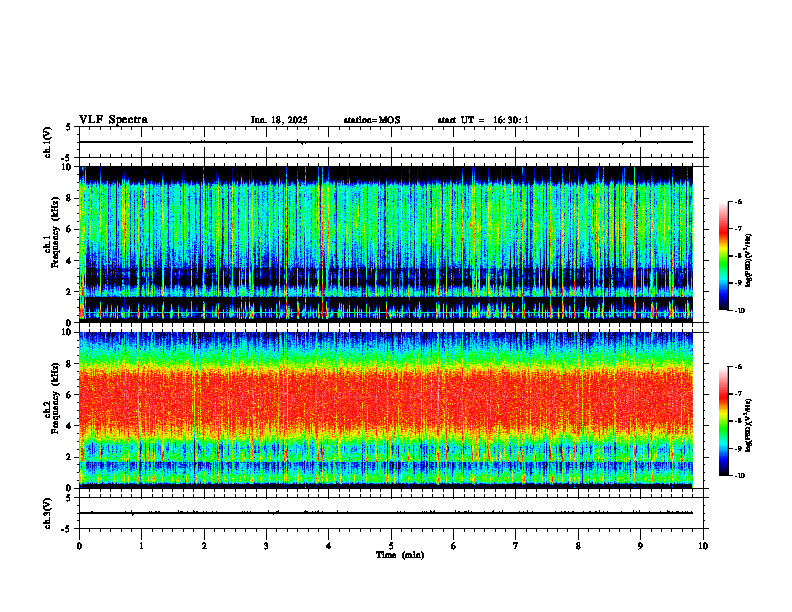Click the "Jan. 18, 2025" date text

[279, 120]
